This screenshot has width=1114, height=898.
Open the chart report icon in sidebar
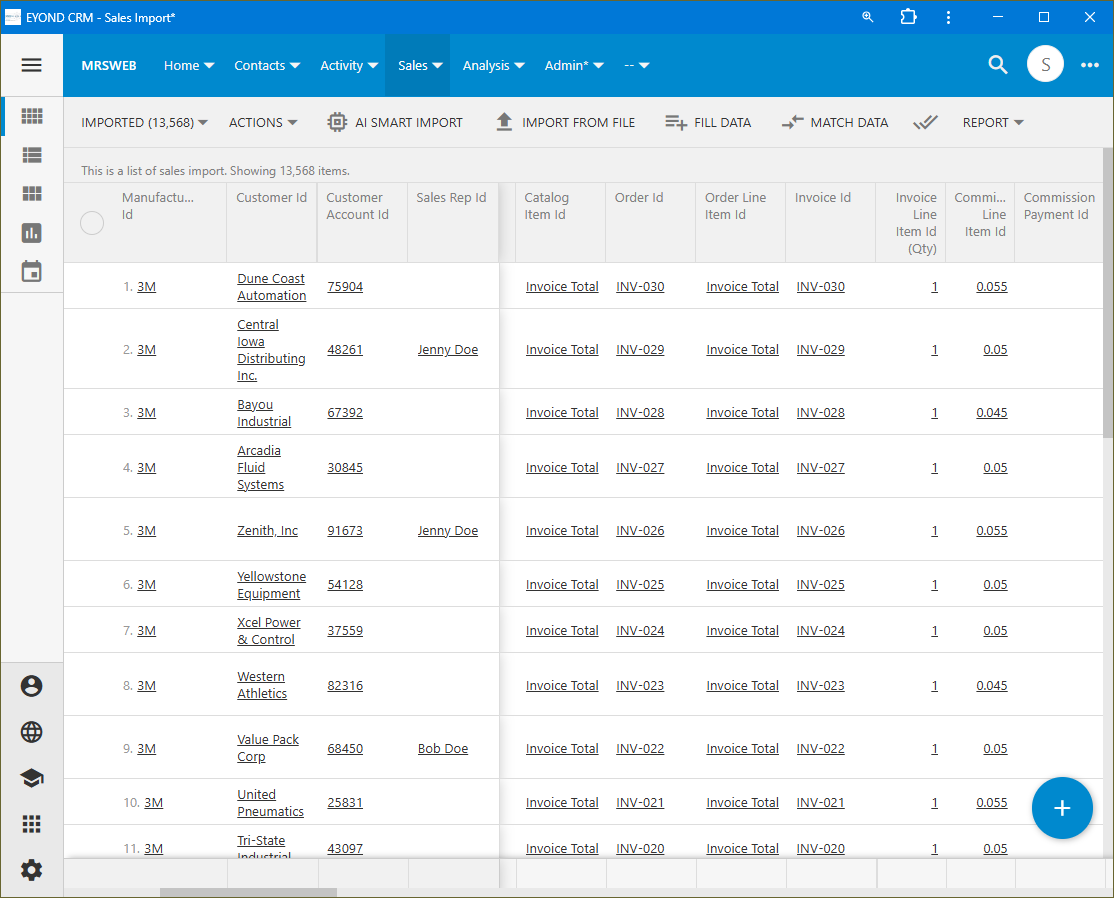[32, 233]
